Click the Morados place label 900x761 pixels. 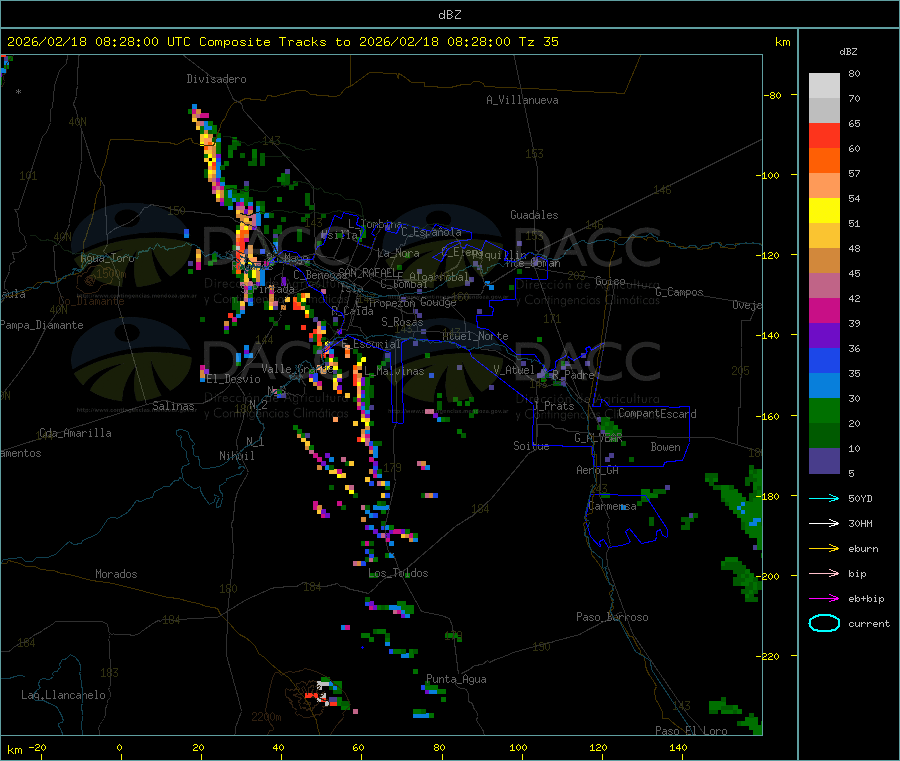point(116,574)
